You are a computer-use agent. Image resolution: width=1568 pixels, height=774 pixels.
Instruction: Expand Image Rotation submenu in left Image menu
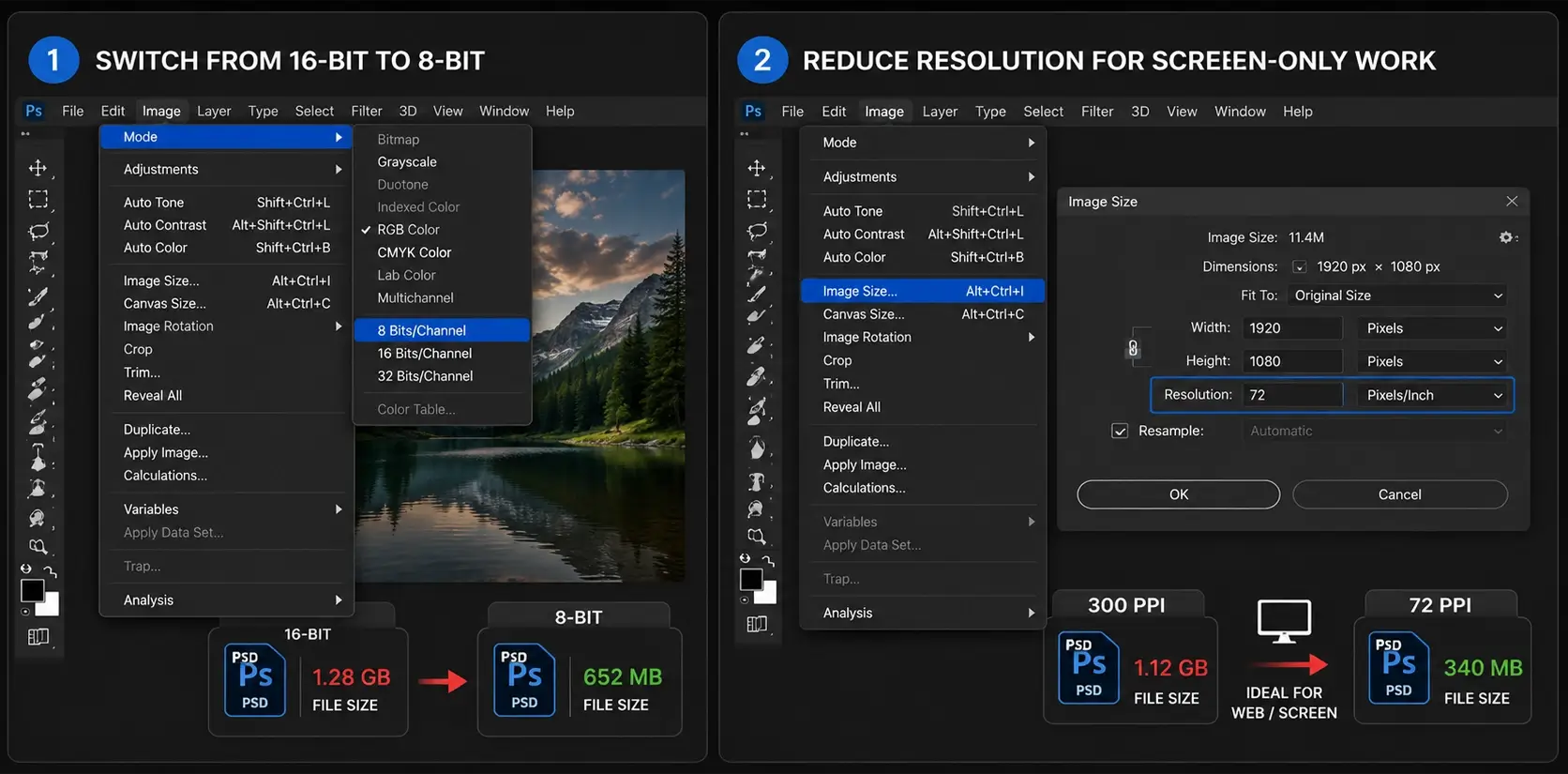click(226, 326)
